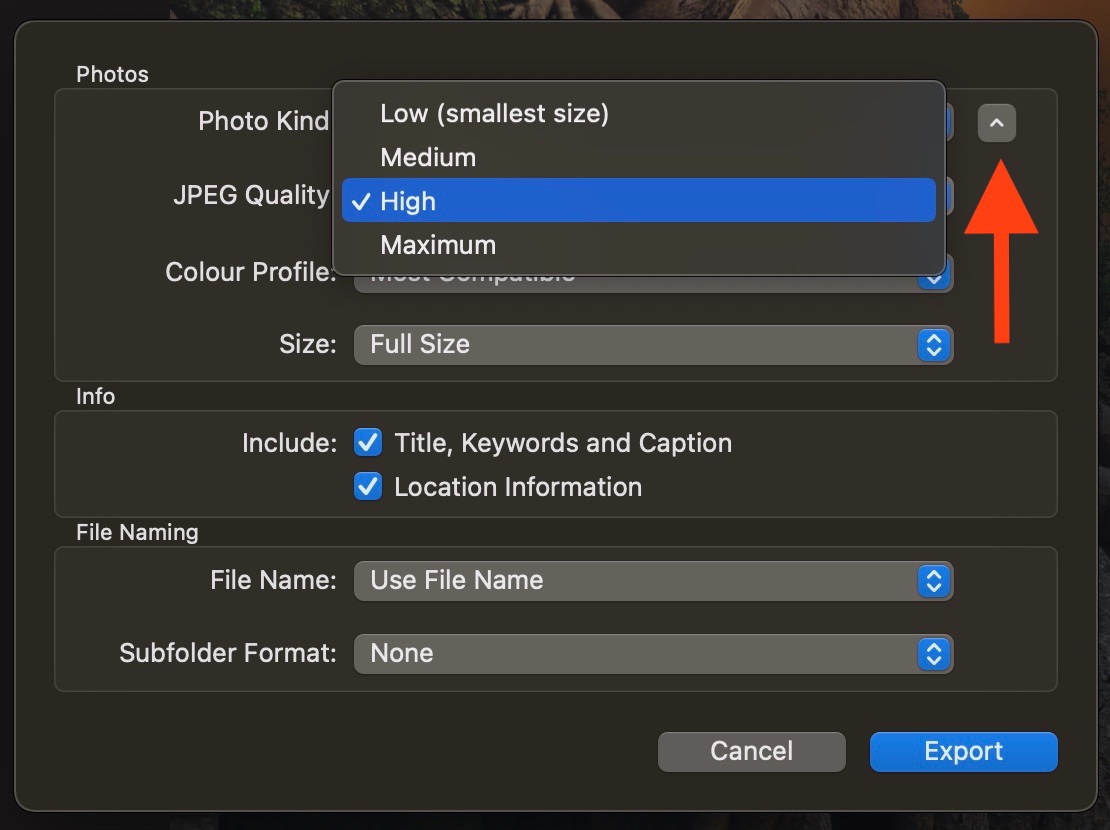
Task: Click the collapse chevron the red arrow points to
Action: pyautogui.click(x=996, y=122)
